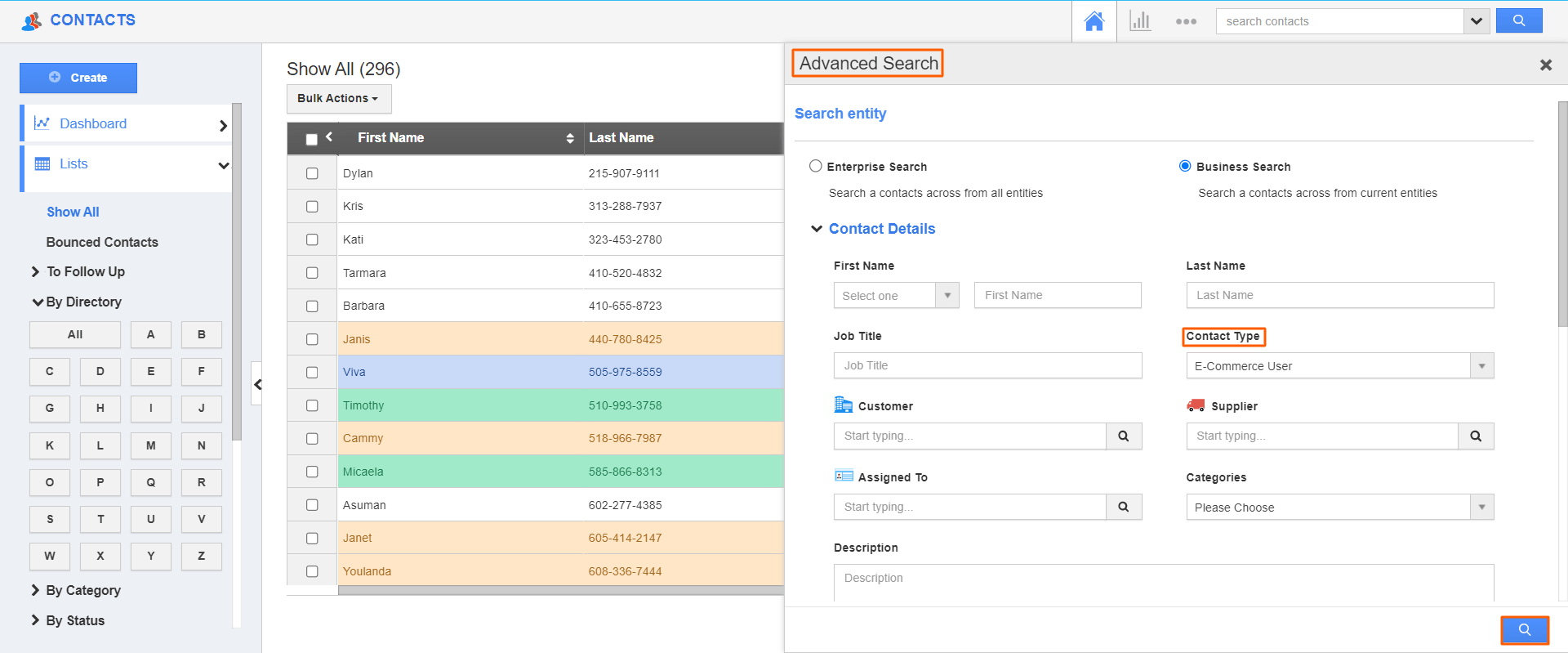
Task: Open the Categories Please Choose dropdown
Action: [x=1339, y=508]
